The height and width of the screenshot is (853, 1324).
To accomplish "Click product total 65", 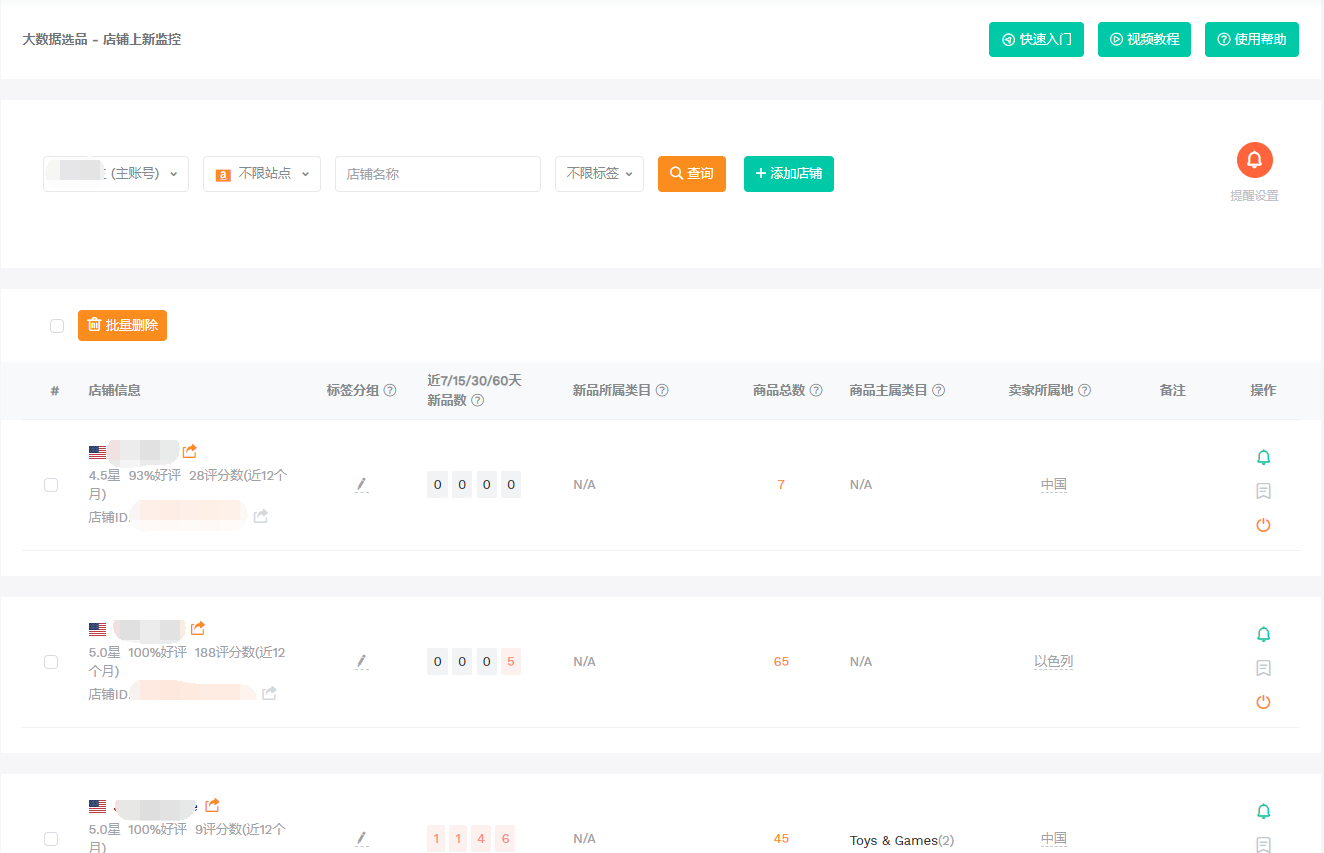I will pos(781,662).
